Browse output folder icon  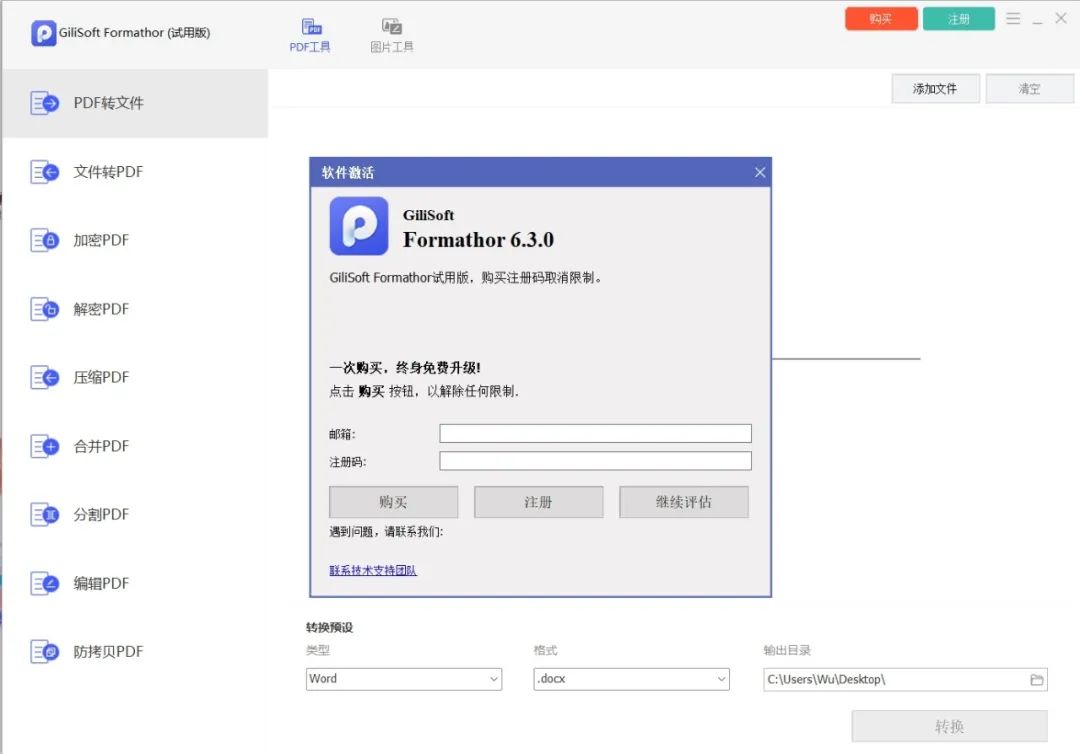1037,680
